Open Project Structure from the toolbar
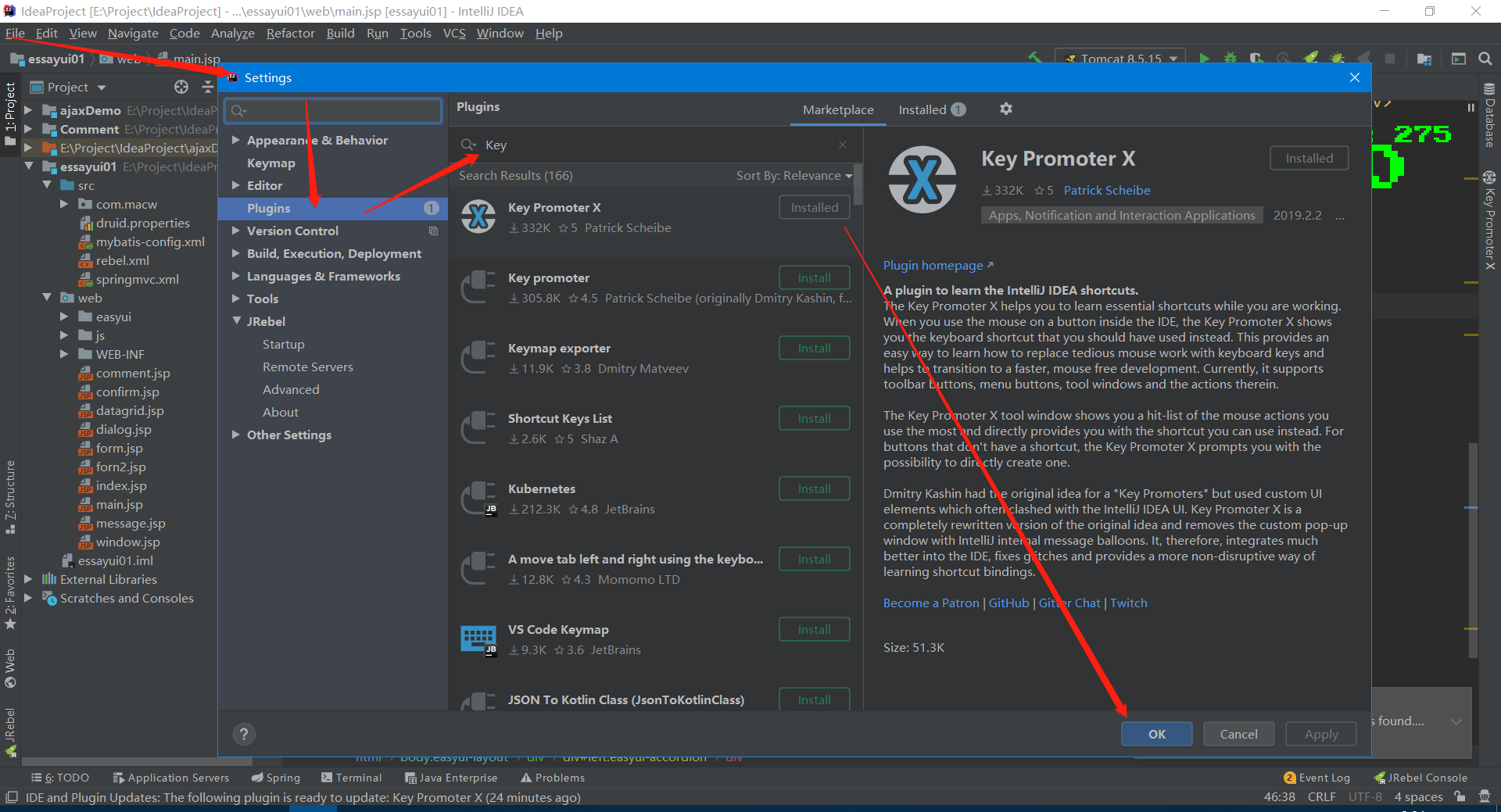Screen dimensions: 1501x812 tap(1424, 59)
